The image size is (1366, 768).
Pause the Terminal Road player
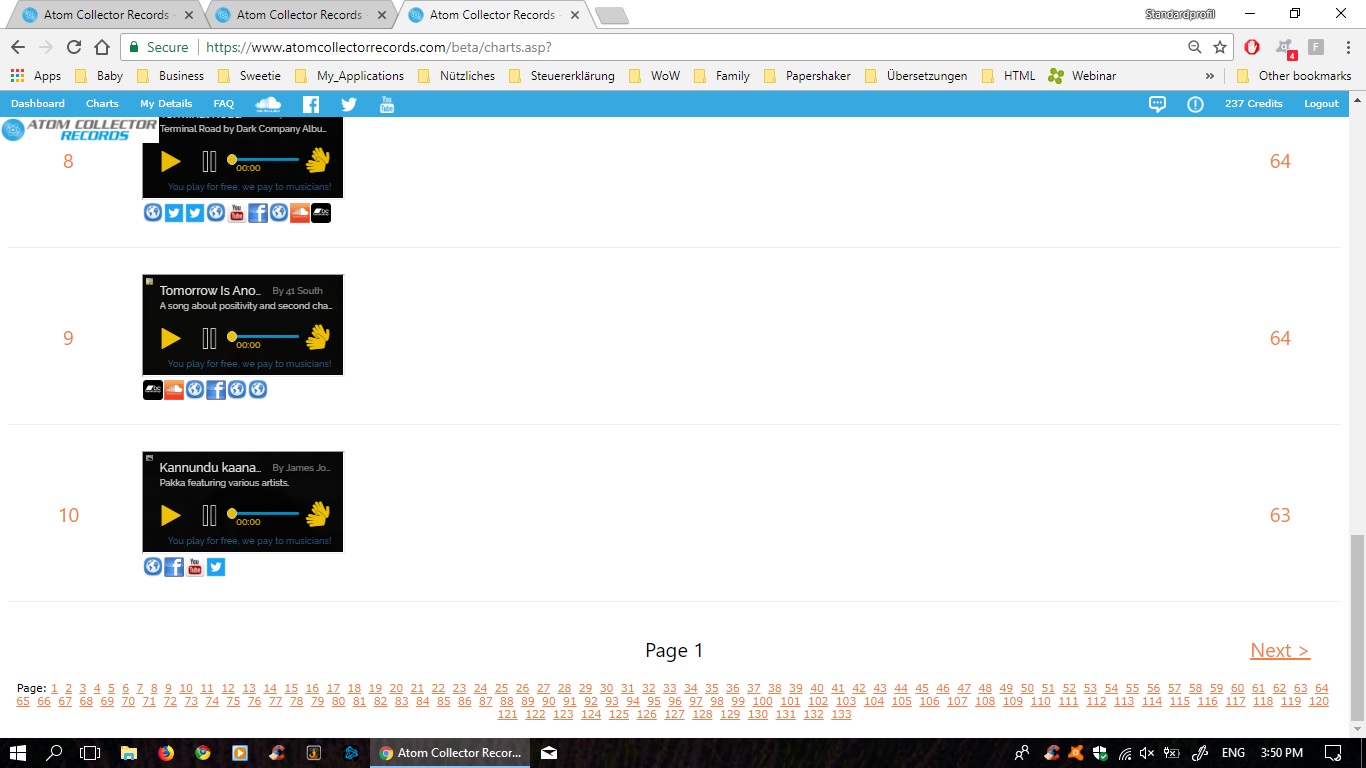click(x=209, y=161)
